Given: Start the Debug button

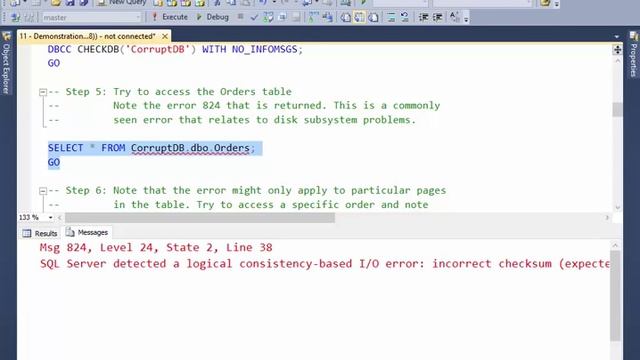Looking at the screenshot, I should click(213, 17).
